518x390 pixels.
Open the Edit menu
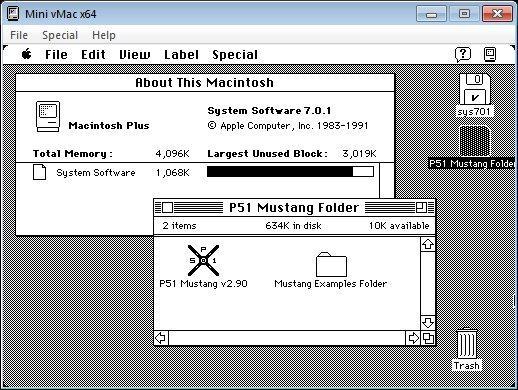point(93,55)
